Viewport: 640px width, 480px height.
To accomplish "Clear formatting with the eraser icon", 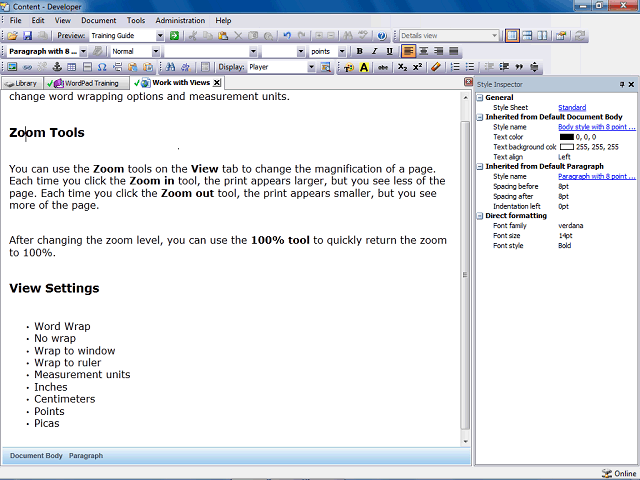I will [x=436, y=67].
